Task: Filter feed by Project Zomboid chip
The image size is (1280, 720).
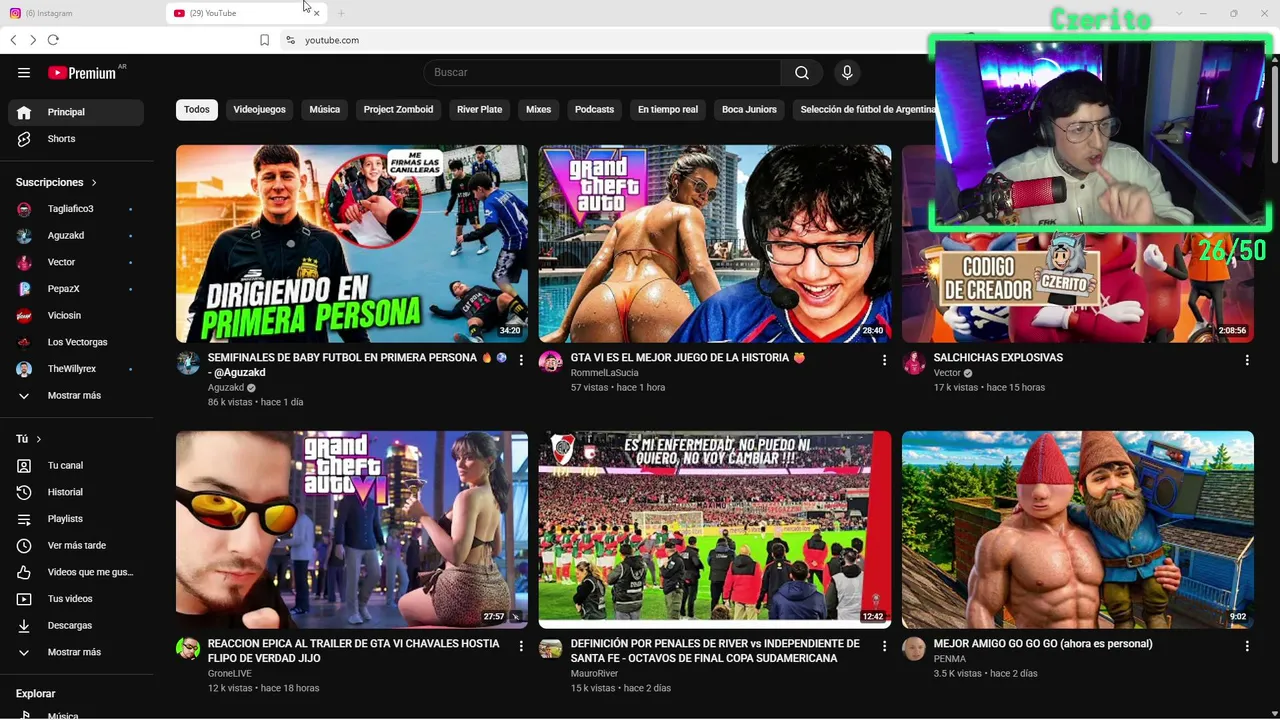Action: 398,109
